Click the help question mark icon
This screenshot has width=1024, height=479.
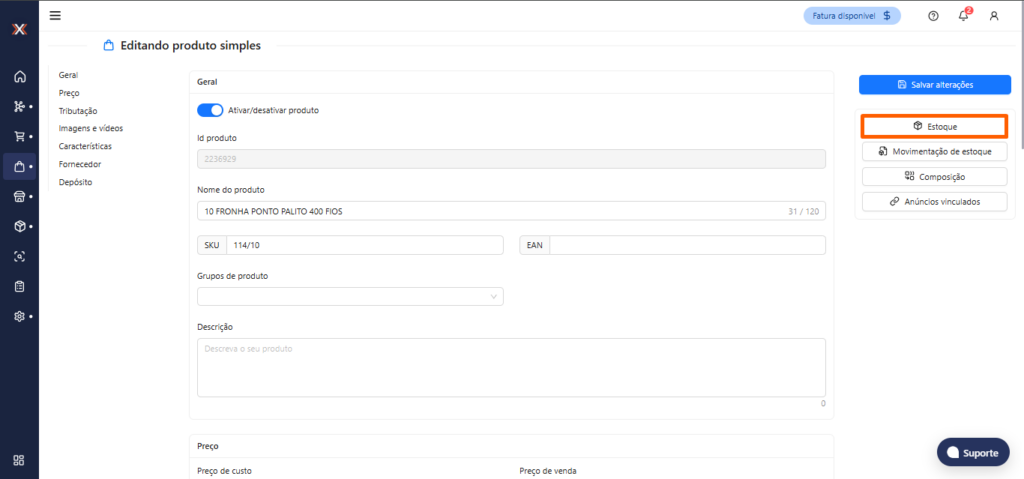coord(933,16)
